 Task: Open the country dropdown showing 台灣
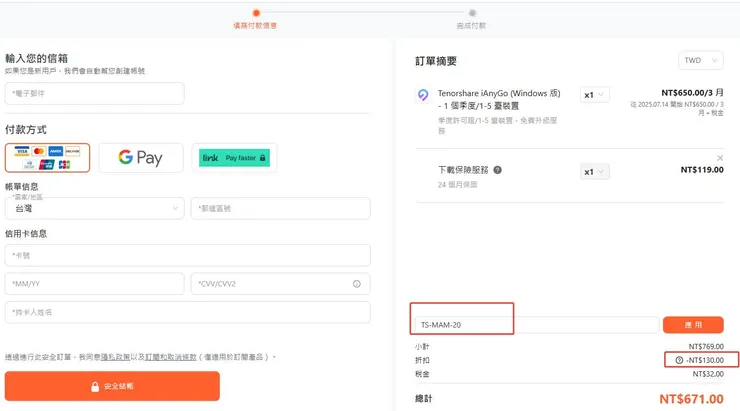[94, 209]
